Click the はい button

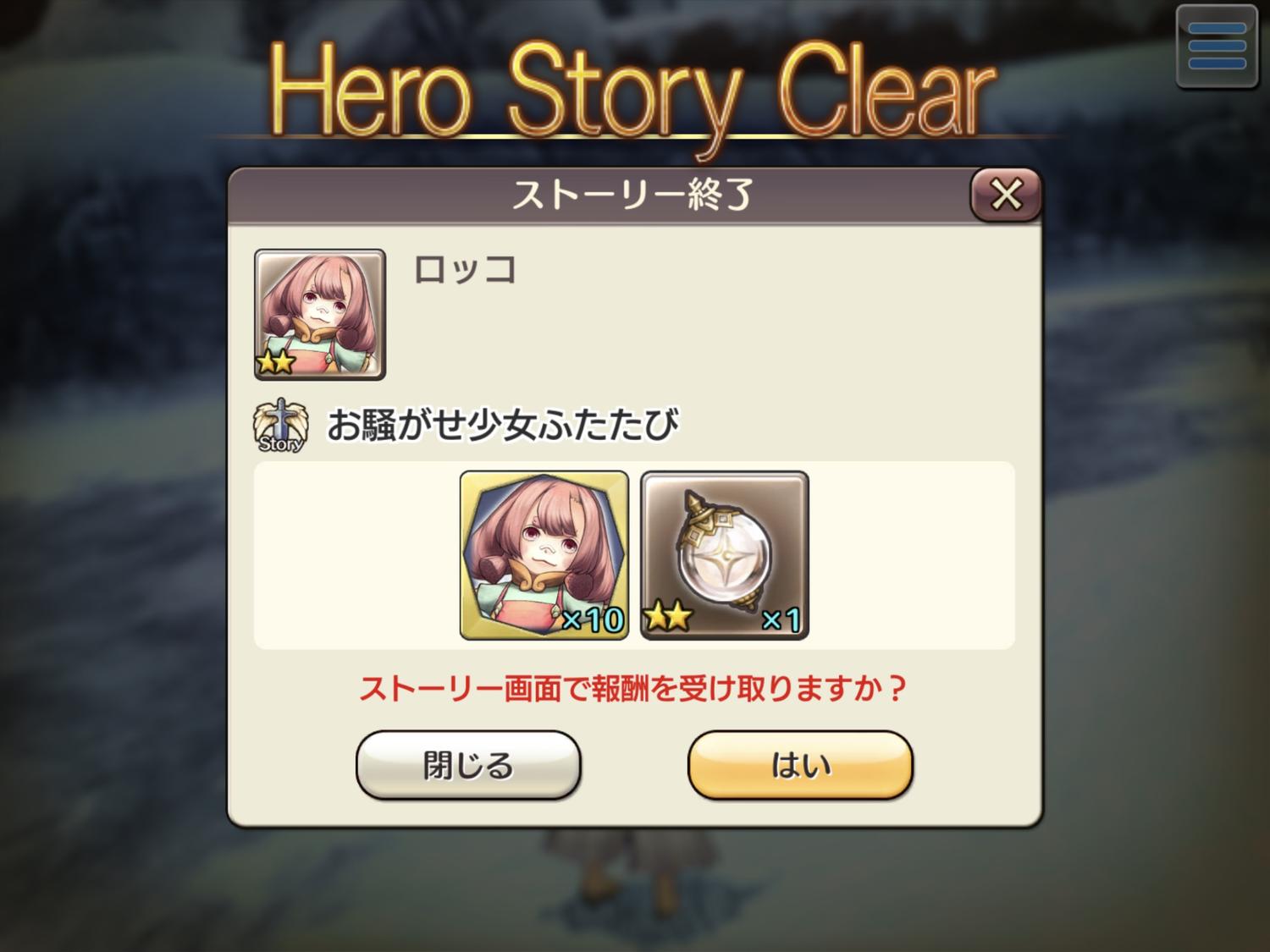click(800, 765)
